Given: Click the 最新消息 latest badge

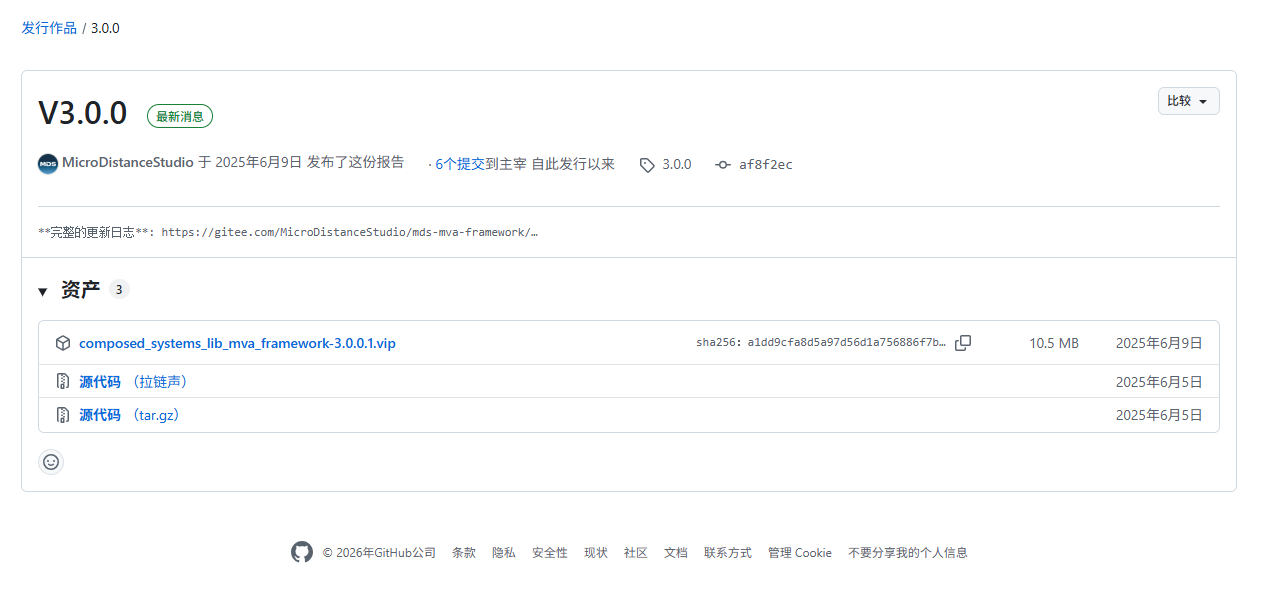Looking at the screenshot, I should [x=180, y=116].
